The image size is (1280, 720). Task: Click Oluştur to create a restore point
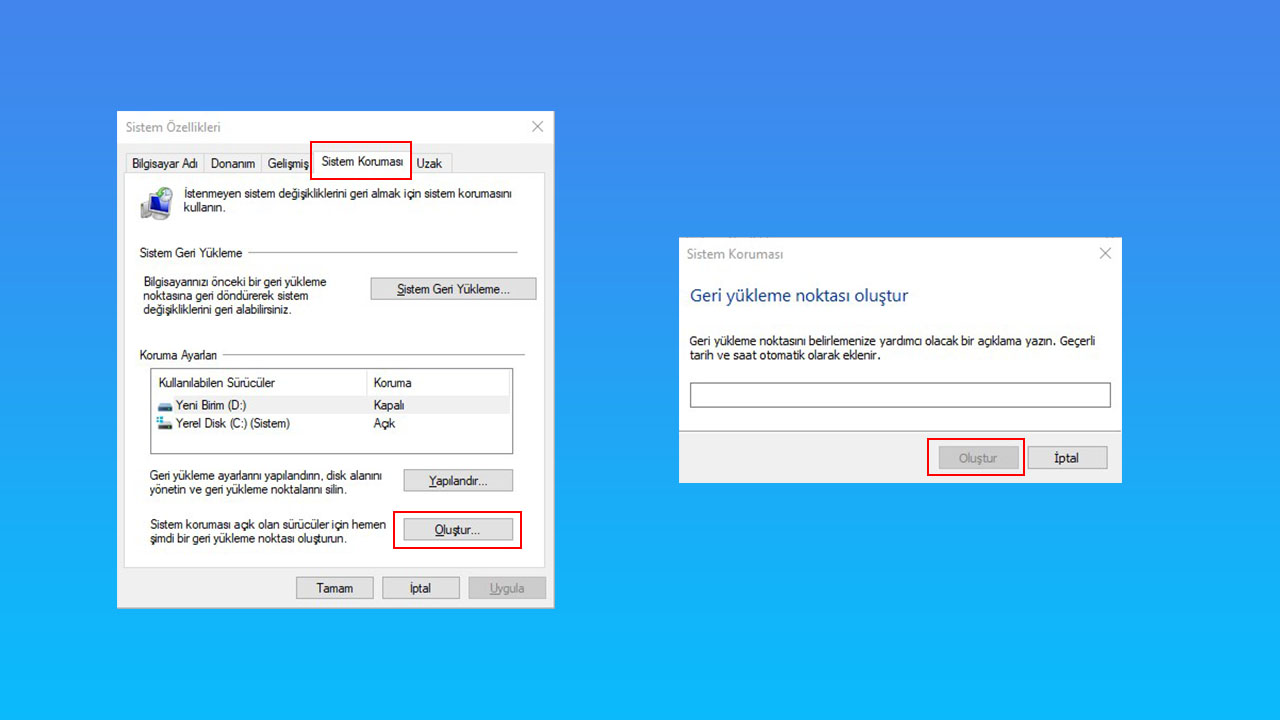point(458,530)
